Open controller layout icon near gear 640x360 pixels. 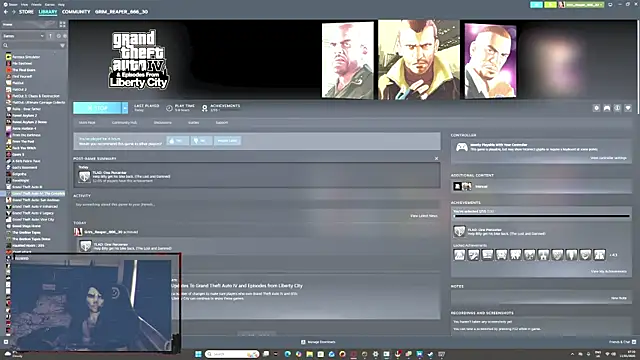point(607,108)
